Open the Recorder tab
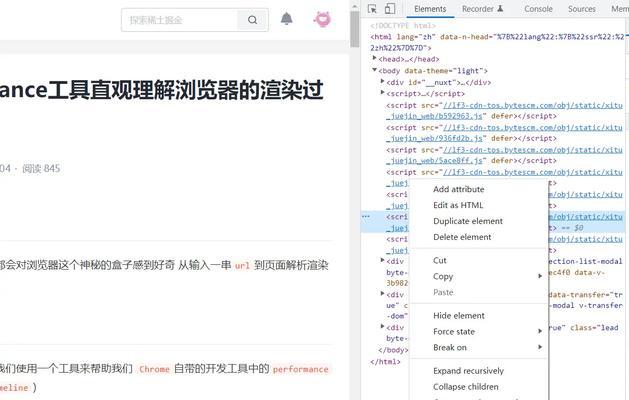This screenshot has height=400, width=629. (x=483, y=9)
